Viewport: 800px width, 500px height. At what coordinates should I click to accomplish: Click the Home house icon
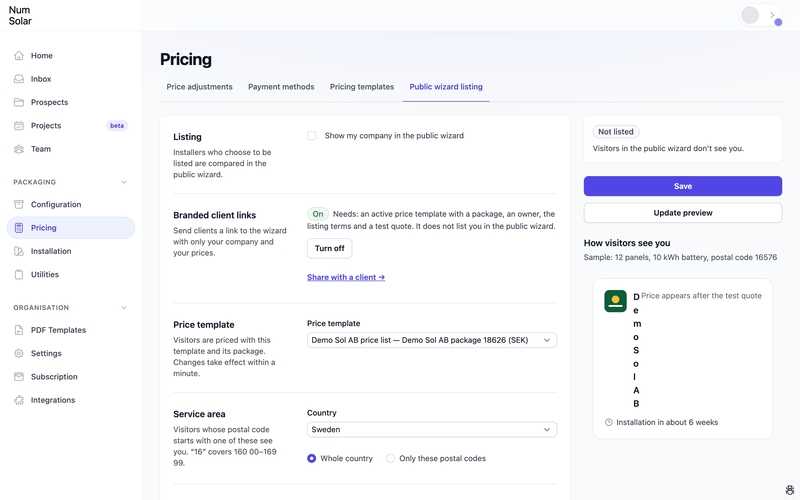pos(19,56)
